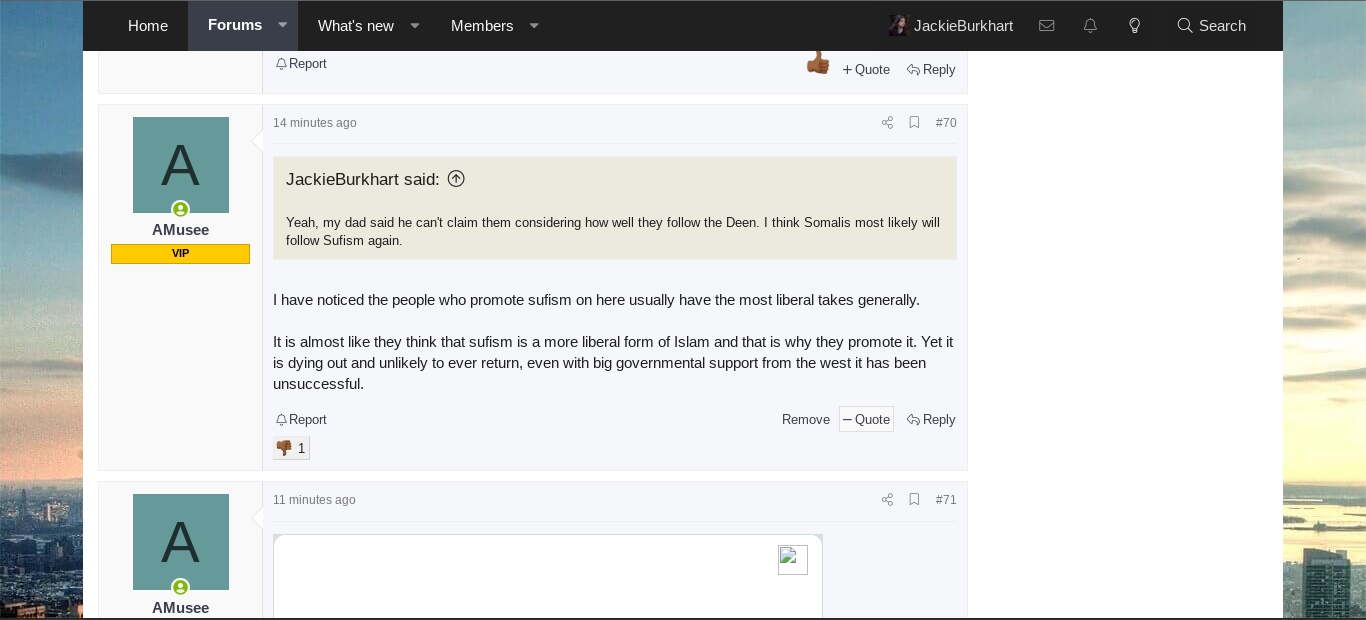Open AMusee username on post #71

(x=181, y=608)
